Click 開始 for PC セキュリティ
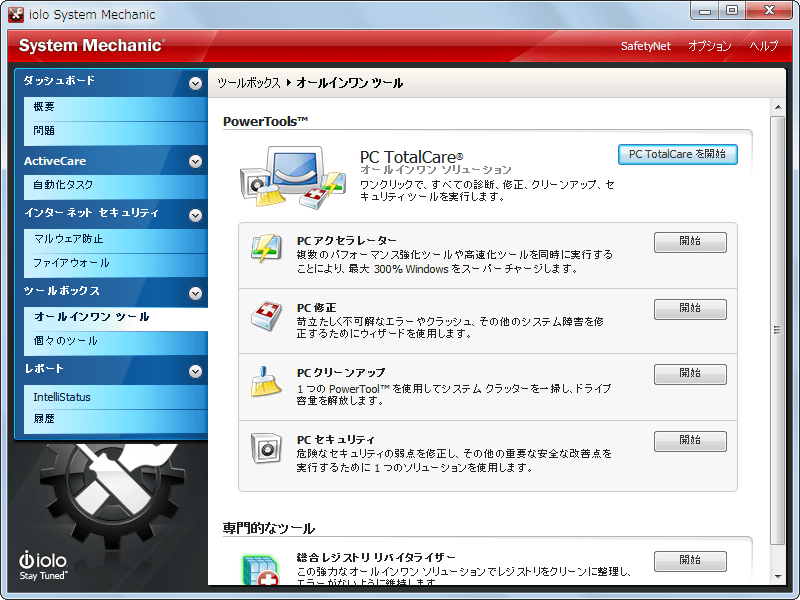The height and width of the screenshot is (600, 800). click(x=690, y=441)
